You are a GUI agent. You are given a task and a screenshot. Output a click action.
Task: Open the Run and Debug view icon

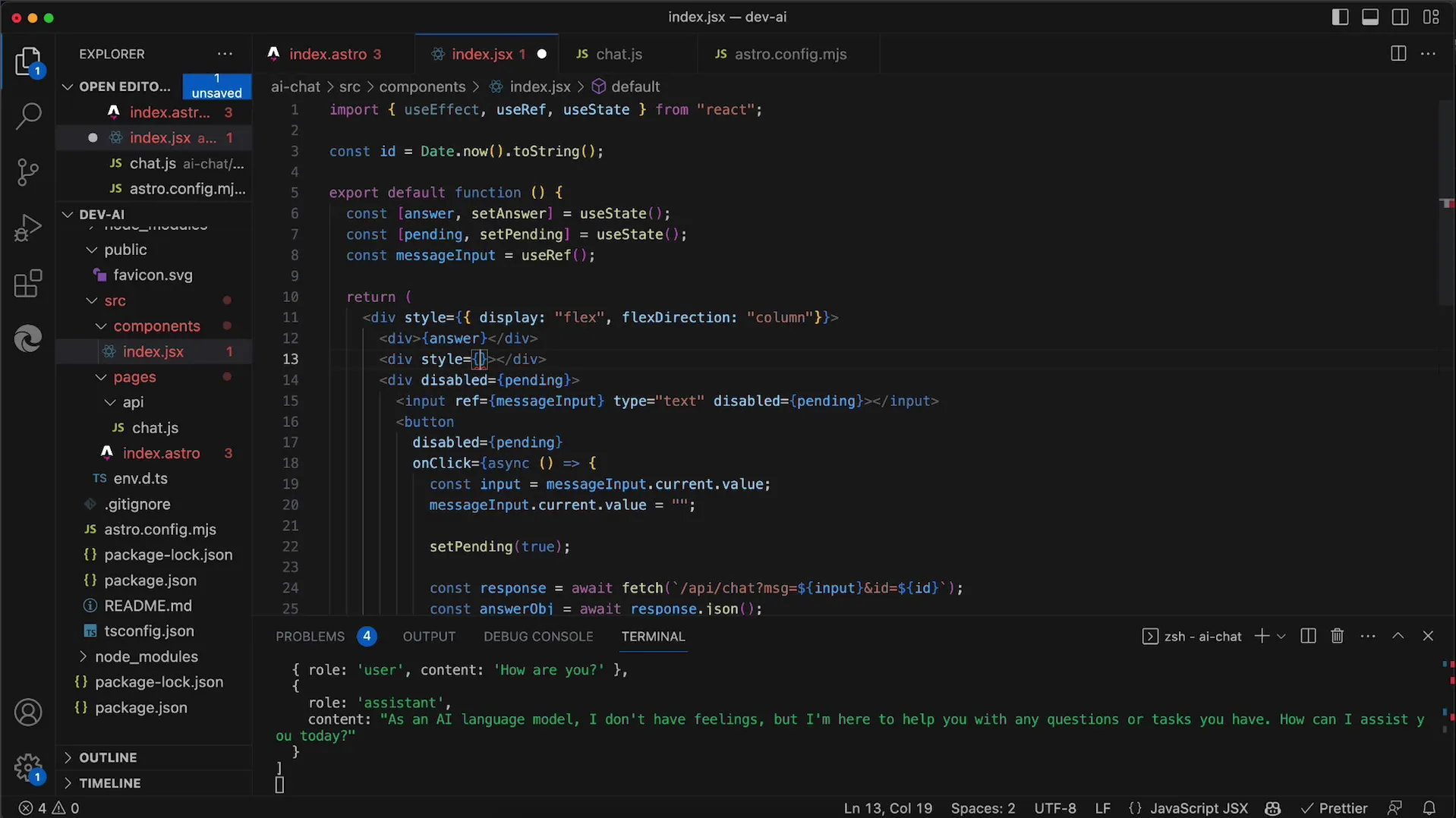click(29, 228)
